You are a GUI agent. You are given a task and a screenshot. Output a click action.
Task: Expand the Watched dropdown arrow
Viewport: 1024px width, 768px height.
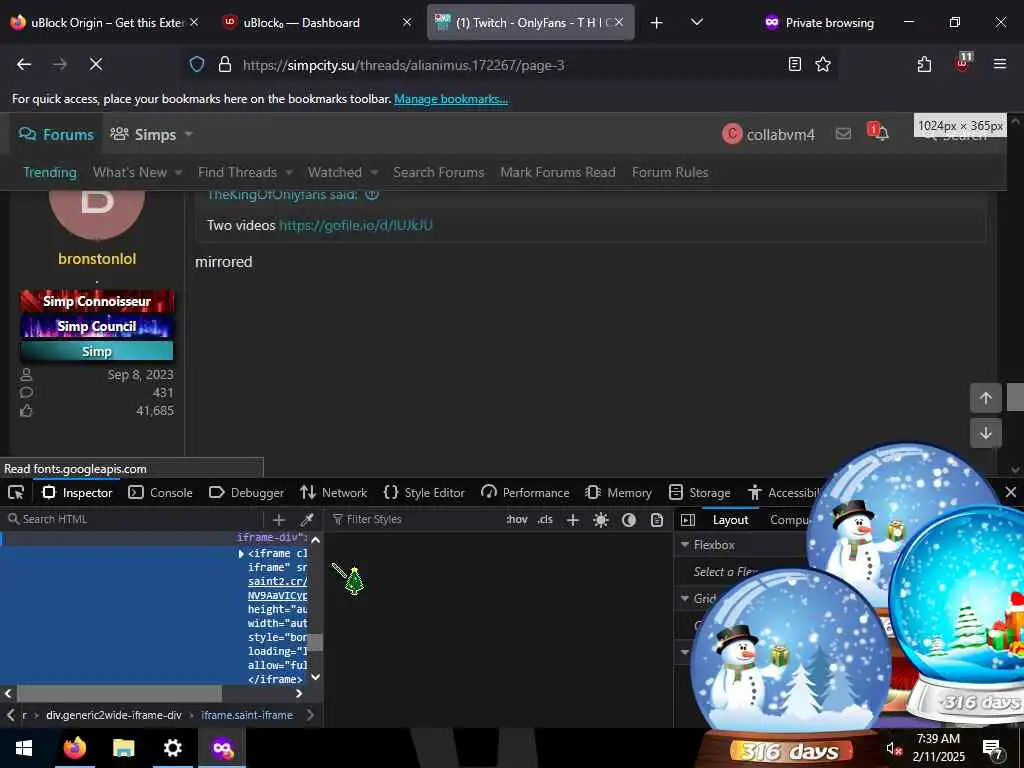[x=374, y=172]
